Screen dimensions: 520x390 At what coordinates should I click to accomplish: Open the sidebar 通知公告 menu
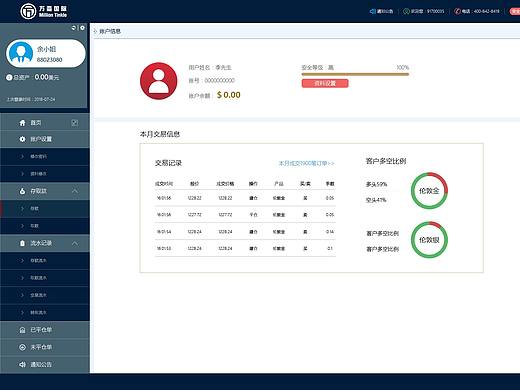[x=45, y=364]
